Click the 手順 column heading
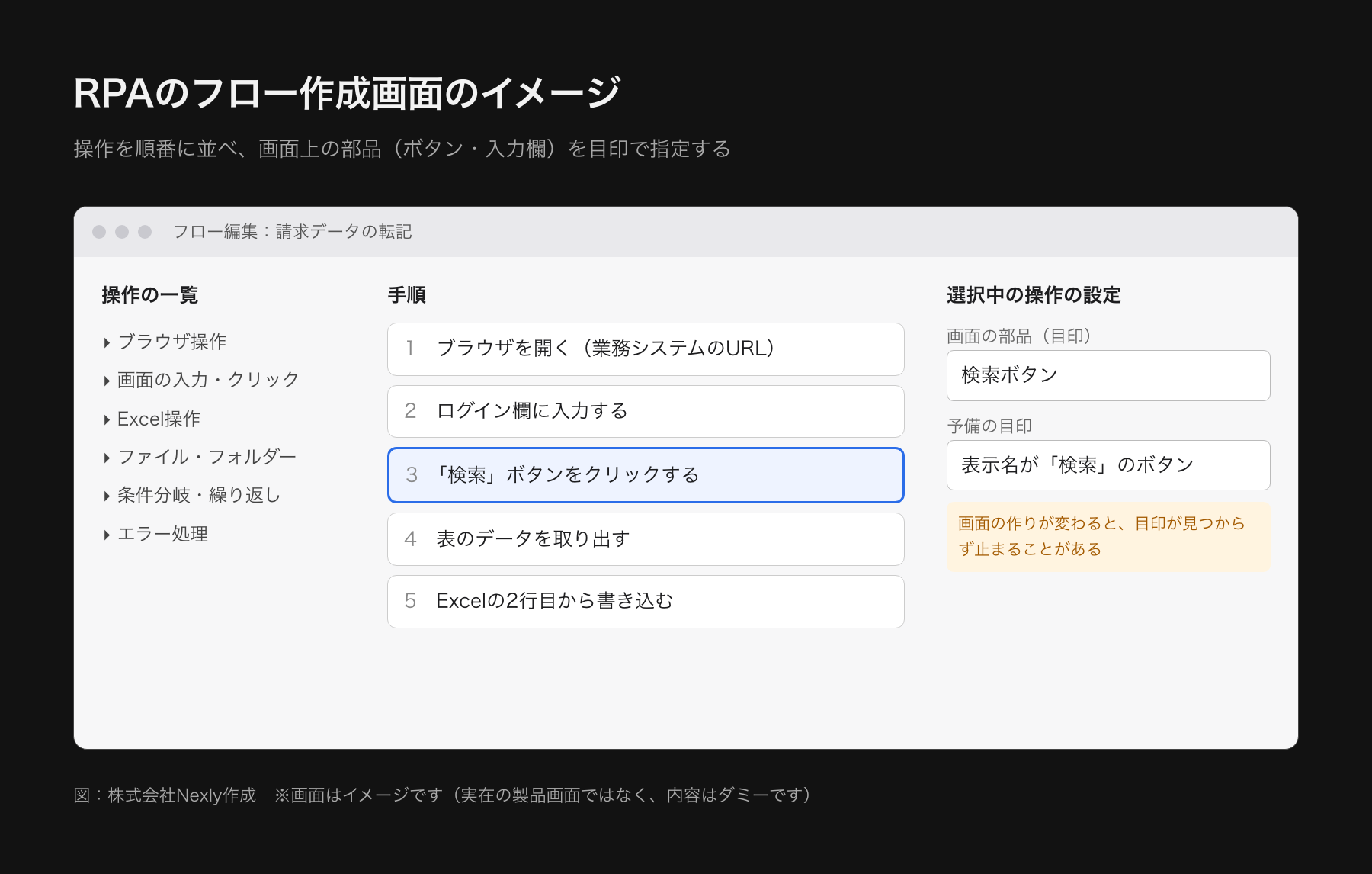The height and width of the screenshot is (874, 1372). [x=407, y=295]
